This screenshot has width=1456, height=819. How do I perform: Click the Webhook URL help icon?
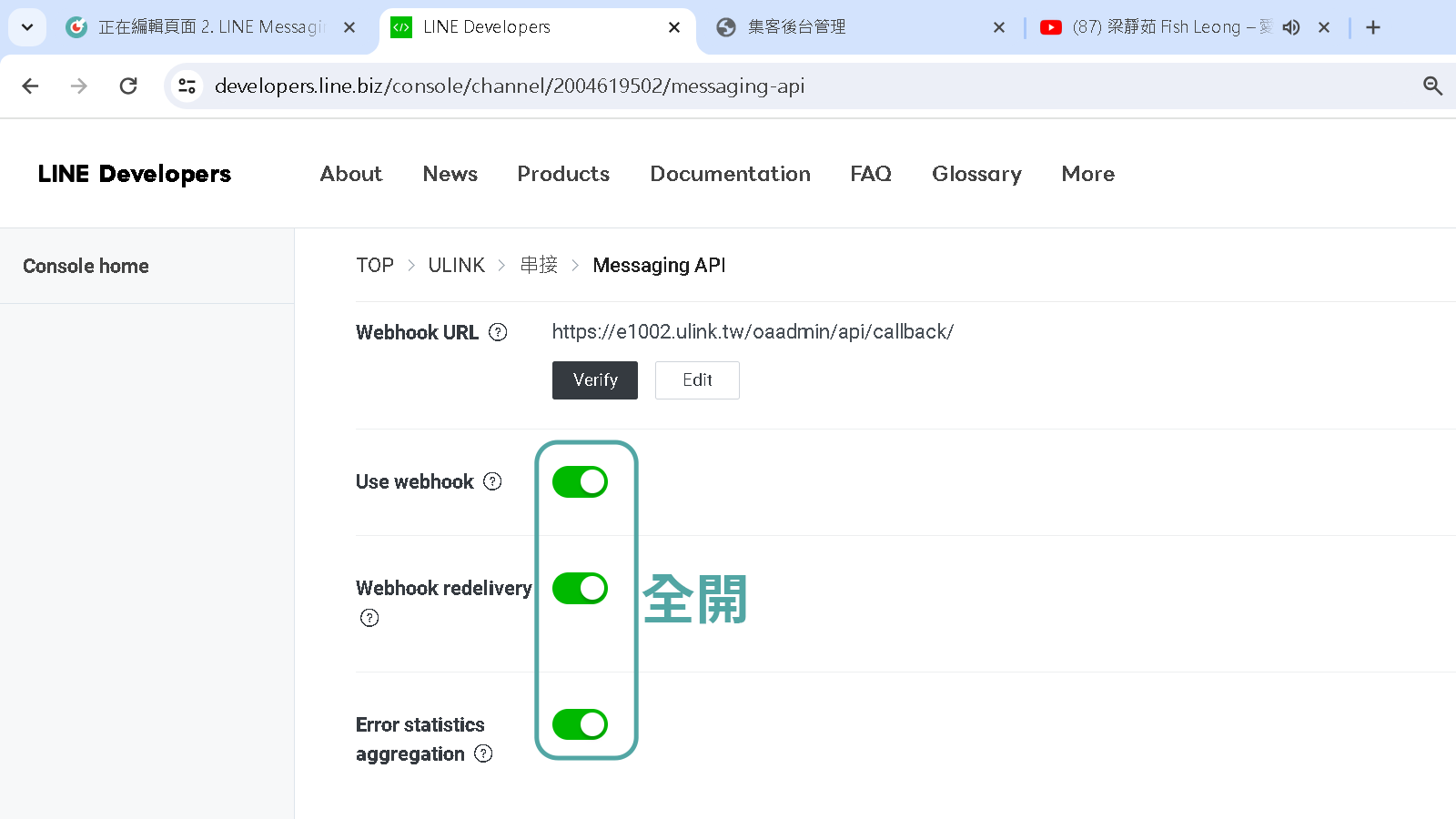click(x=498, y=332)
